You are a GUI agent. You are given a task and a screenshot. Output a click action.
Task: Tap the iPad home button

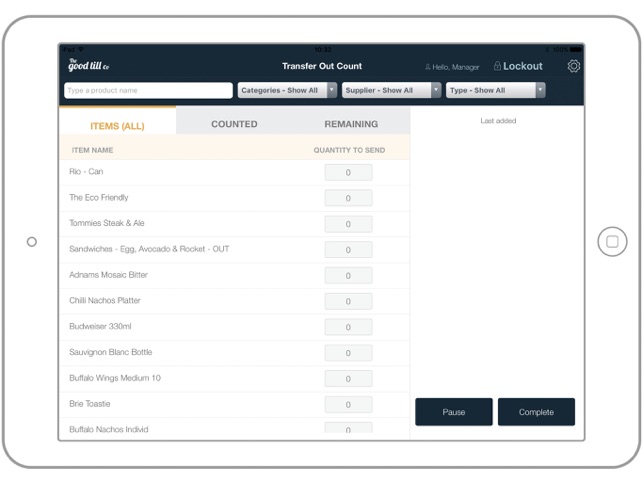click(612, 242)
